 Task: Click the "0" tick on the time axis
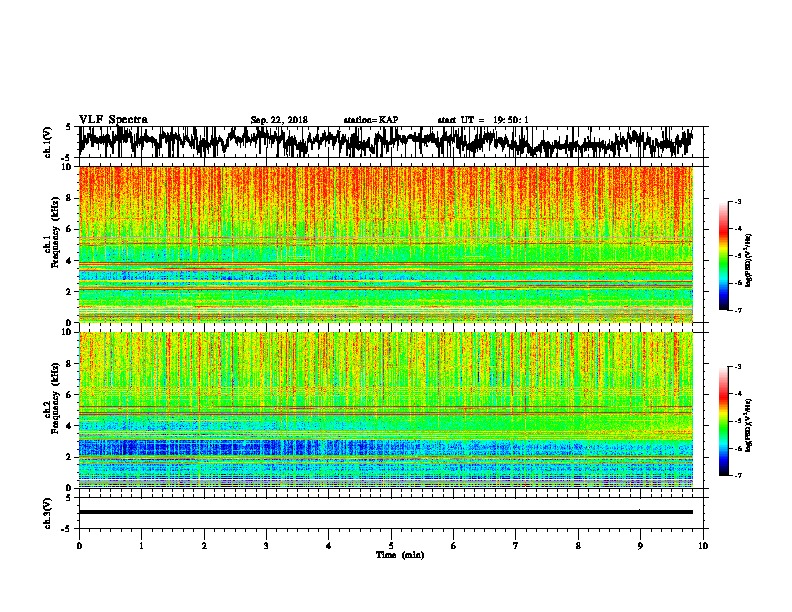pos(79,546)
